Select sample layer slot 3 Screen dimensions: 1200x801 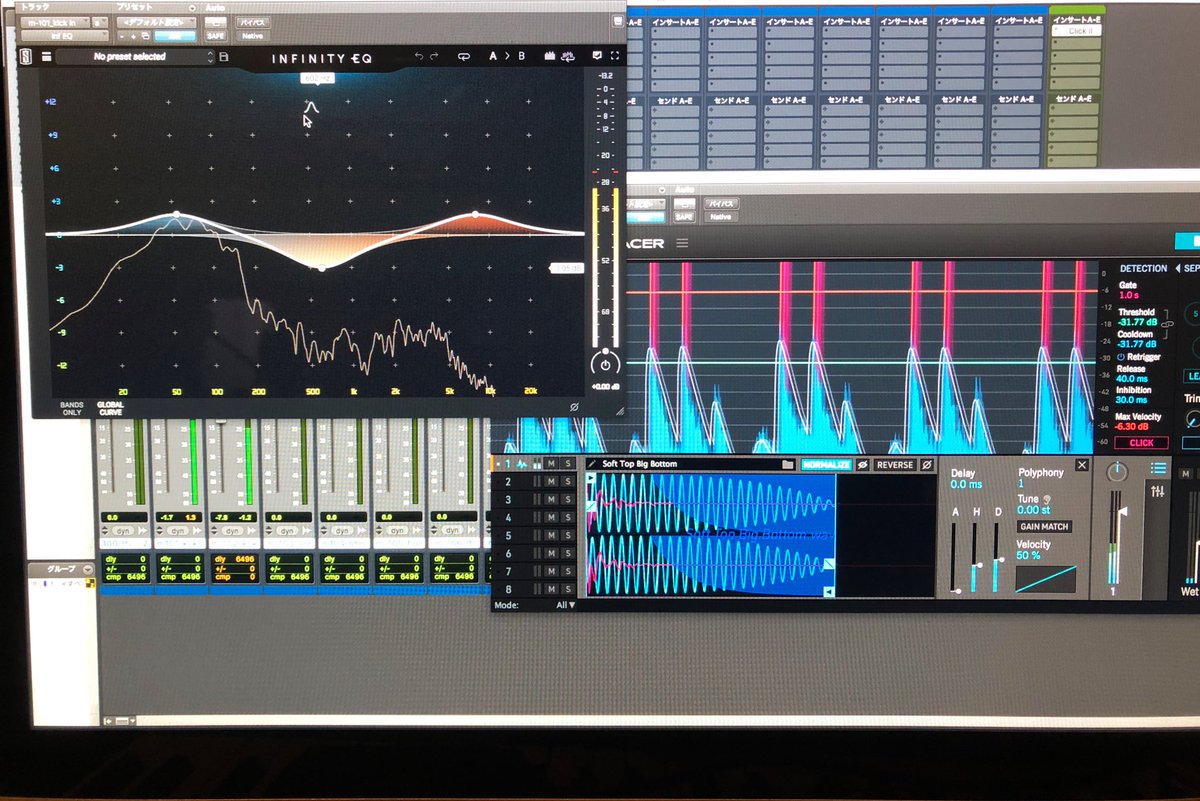[x=508, y=499]
